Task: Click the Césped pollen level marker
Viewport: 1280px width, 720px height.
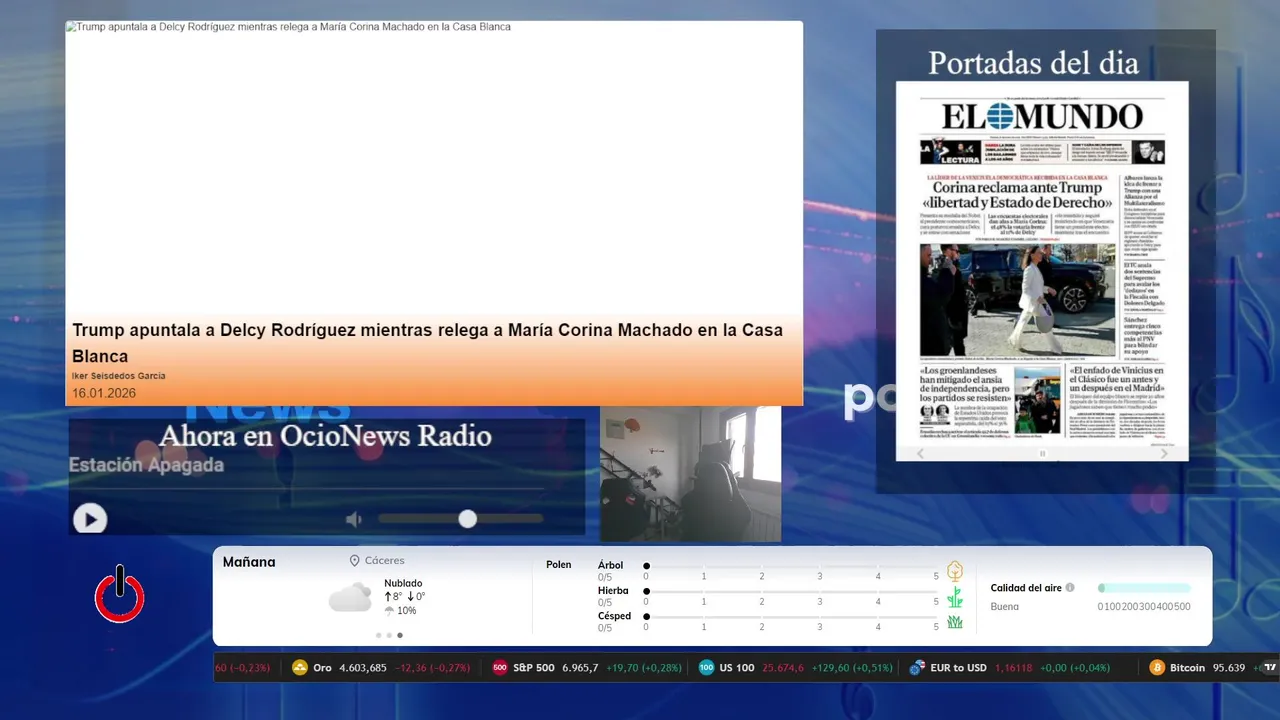Action: 646,617
